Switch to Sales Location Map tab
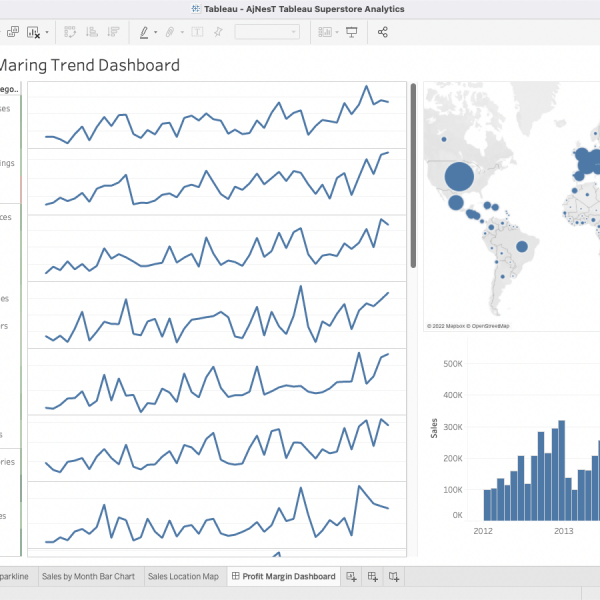 coord(183,577)
